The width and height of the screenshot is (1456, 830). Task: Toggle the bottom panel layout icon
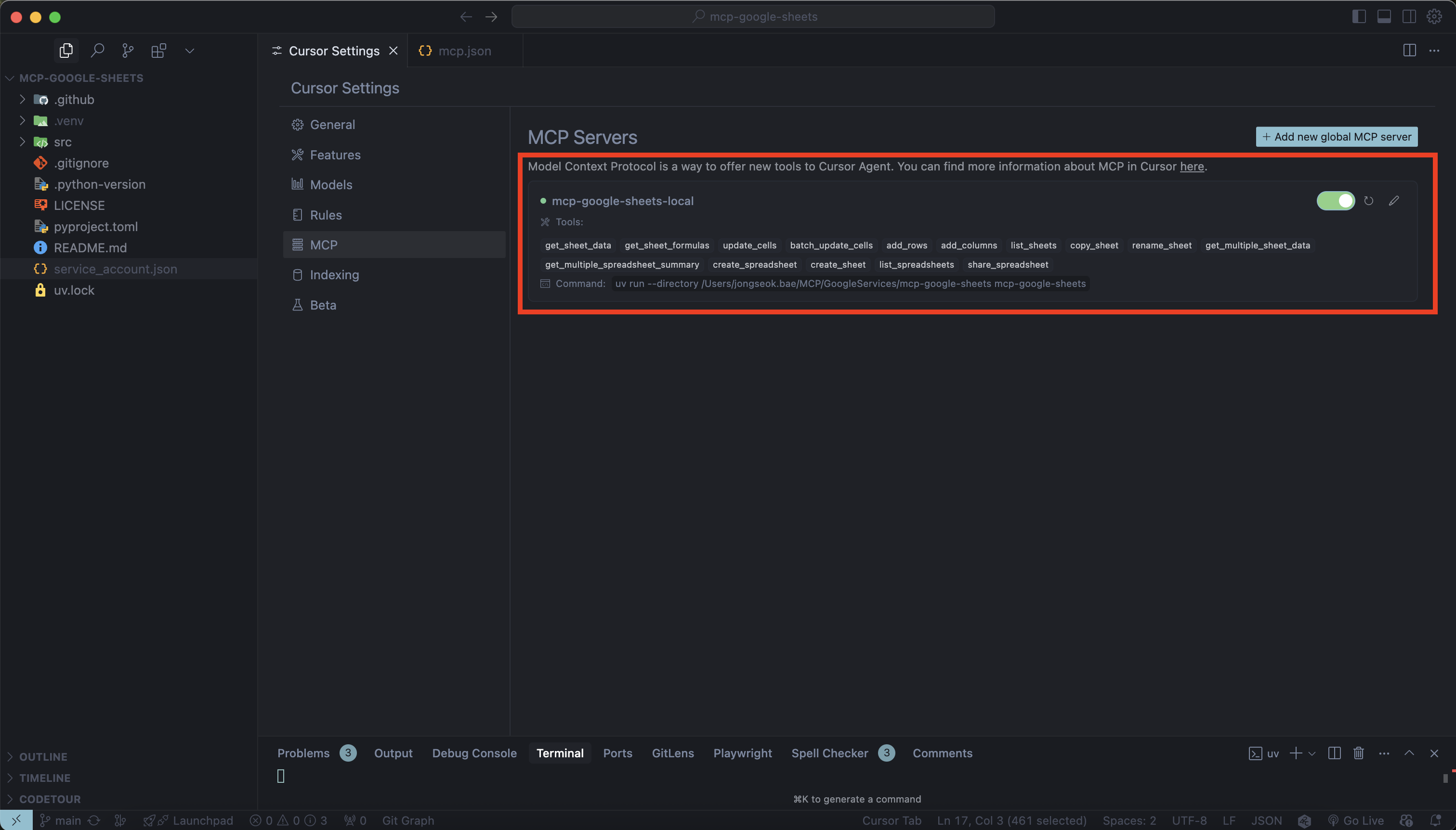coord(1384,16)
